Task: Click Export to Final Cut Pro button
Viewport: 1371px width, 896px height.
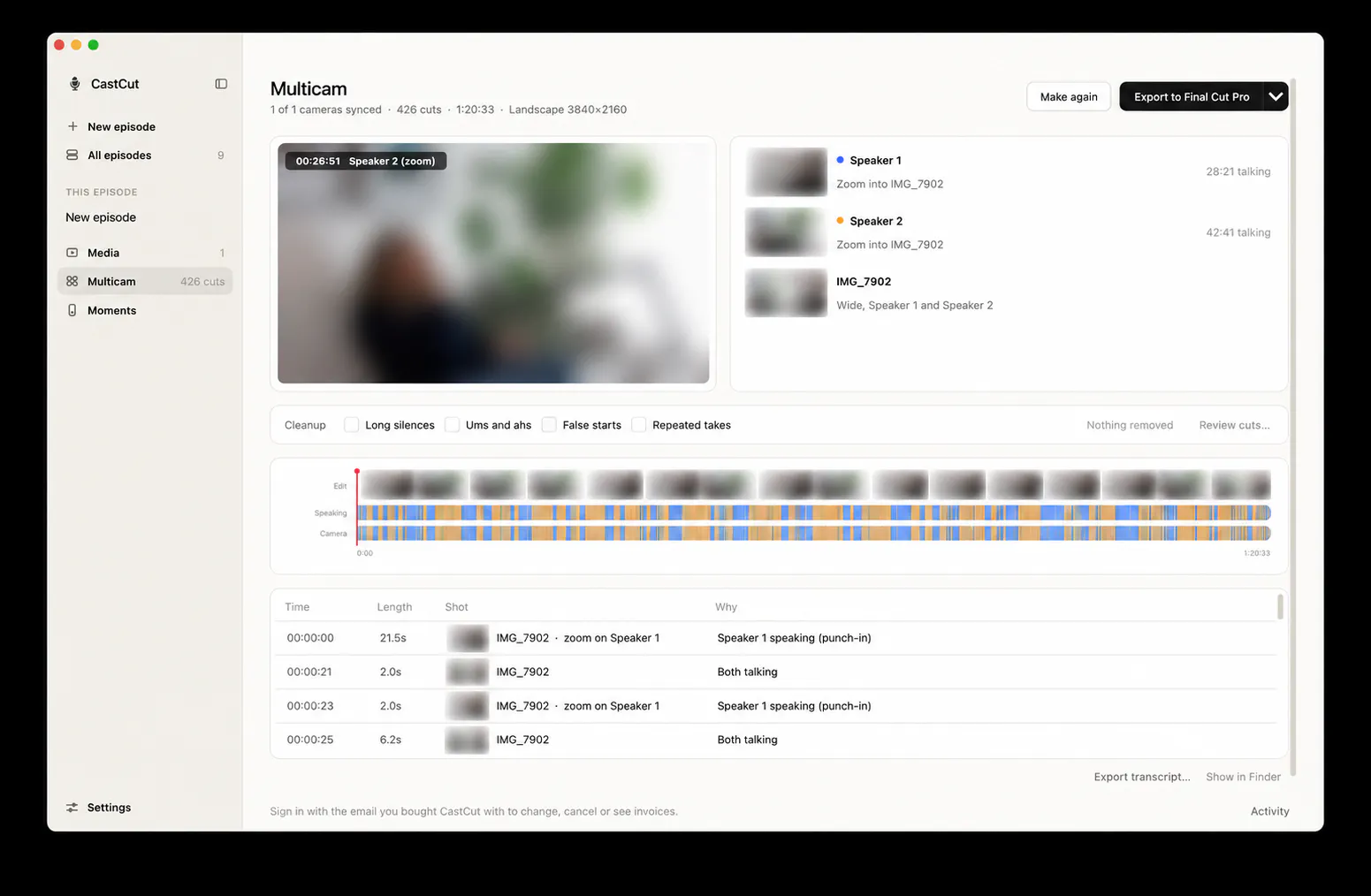Action: tap(1192, 96)
